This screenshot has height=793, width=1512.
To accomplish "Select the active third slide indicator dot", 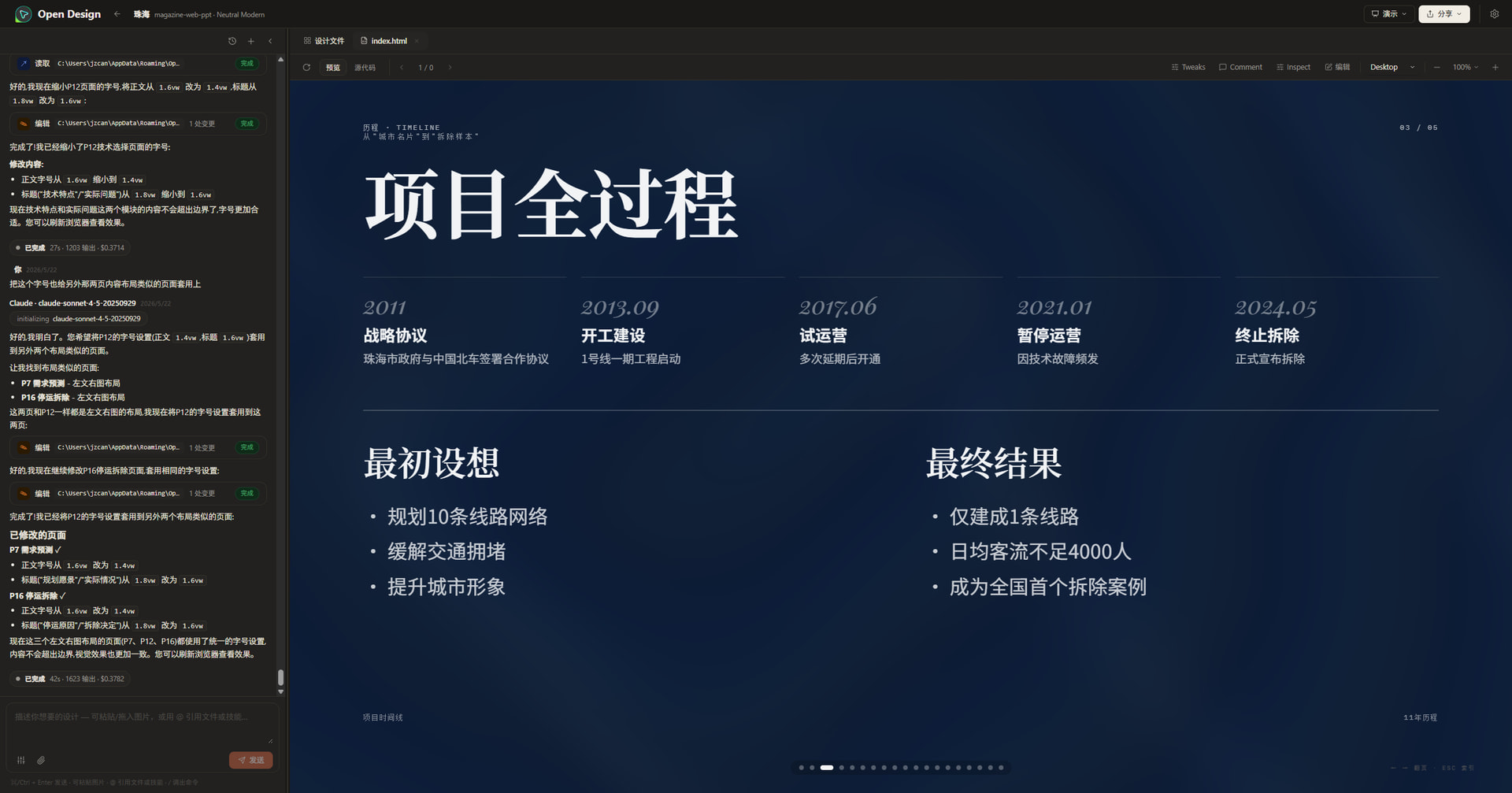I will pyautogui.click(x=827, y=768).
